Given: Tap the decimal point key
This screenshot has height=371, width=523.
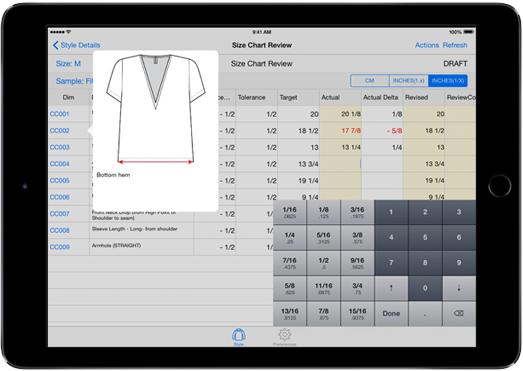Looking at the screenshot, I should (x=425, y=314).
